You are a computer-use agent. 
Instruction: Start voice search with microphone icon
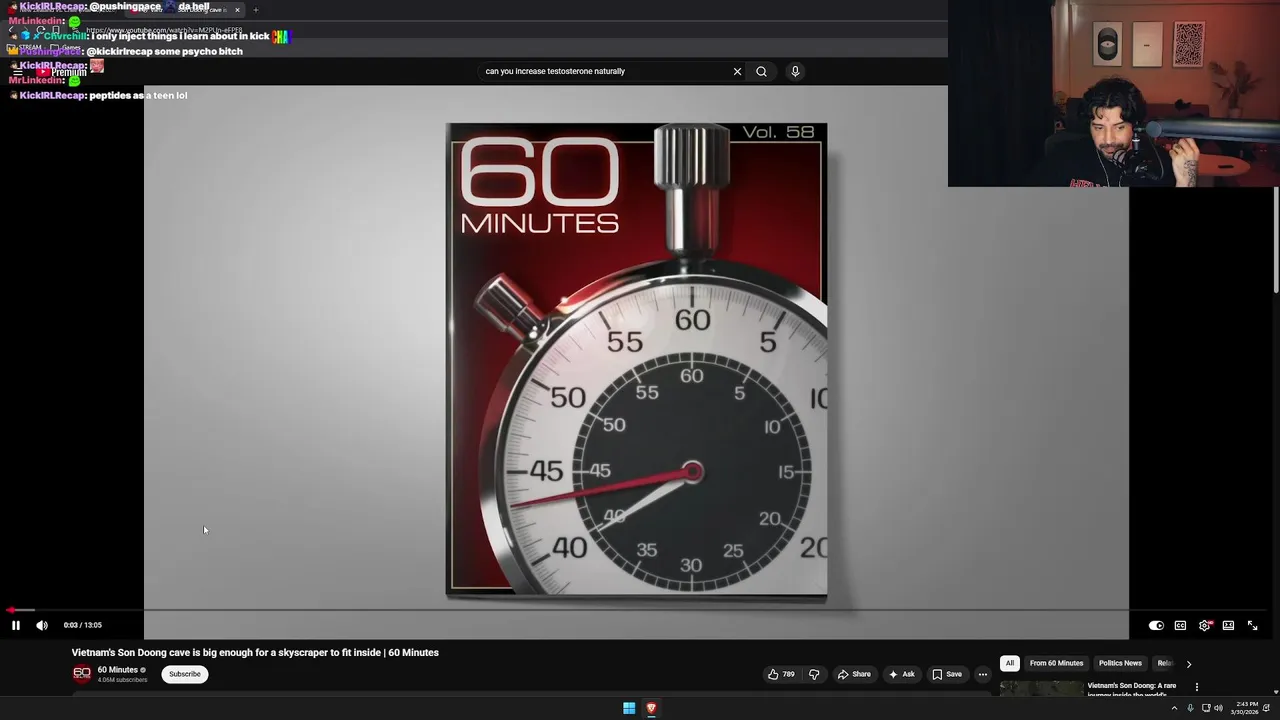point(795,71)
